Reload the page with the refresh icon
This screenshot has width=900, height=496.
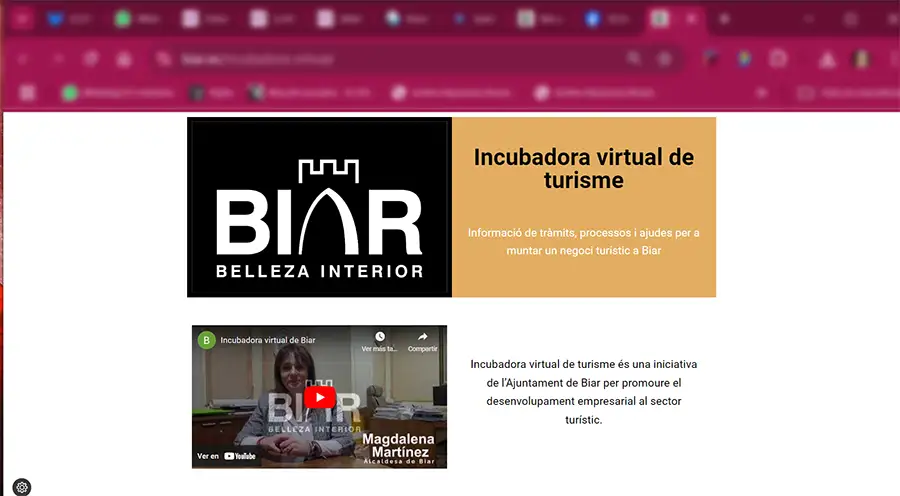coord(91,59)
